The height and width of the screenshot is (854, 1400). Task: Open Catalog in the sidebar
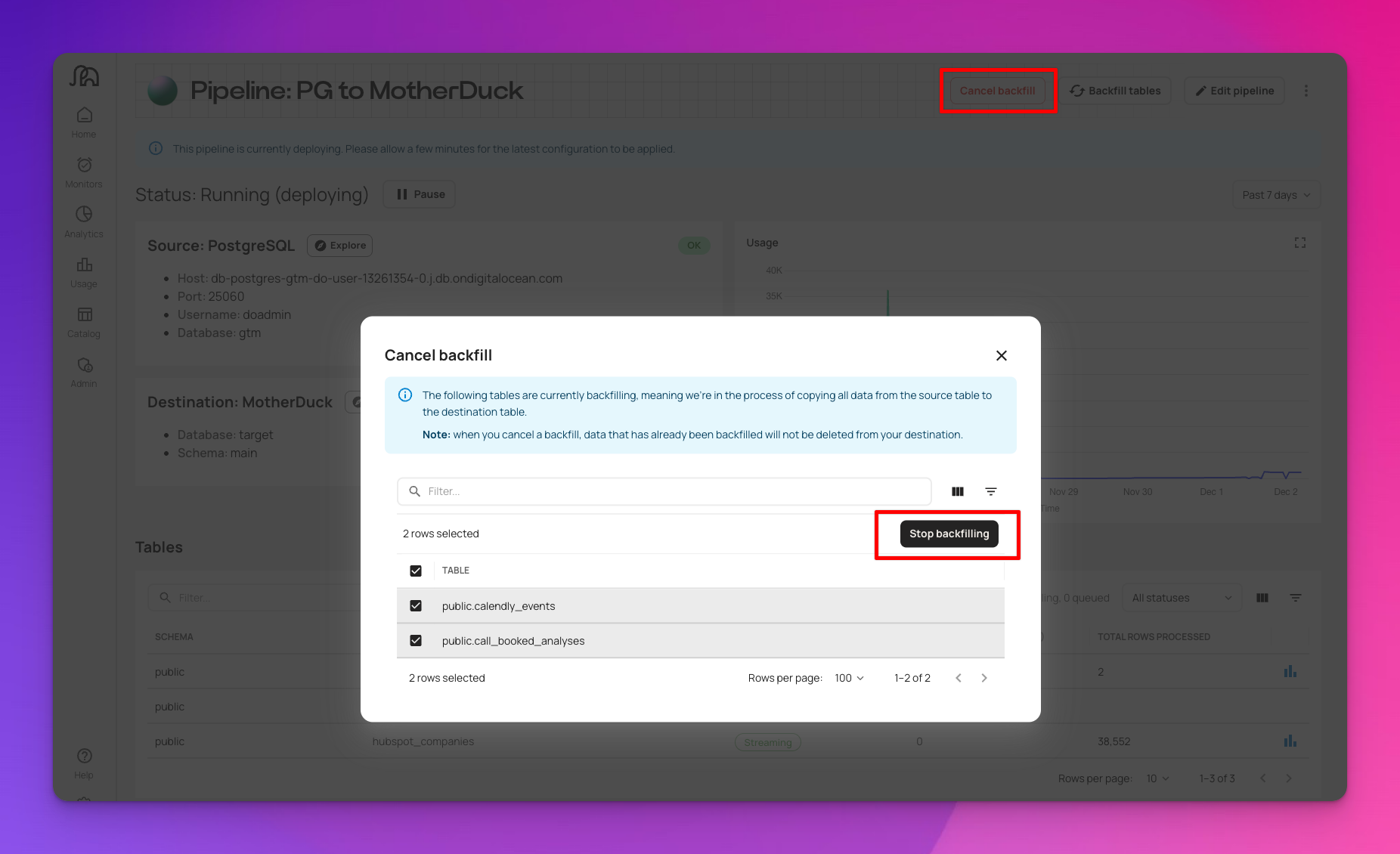84,322
